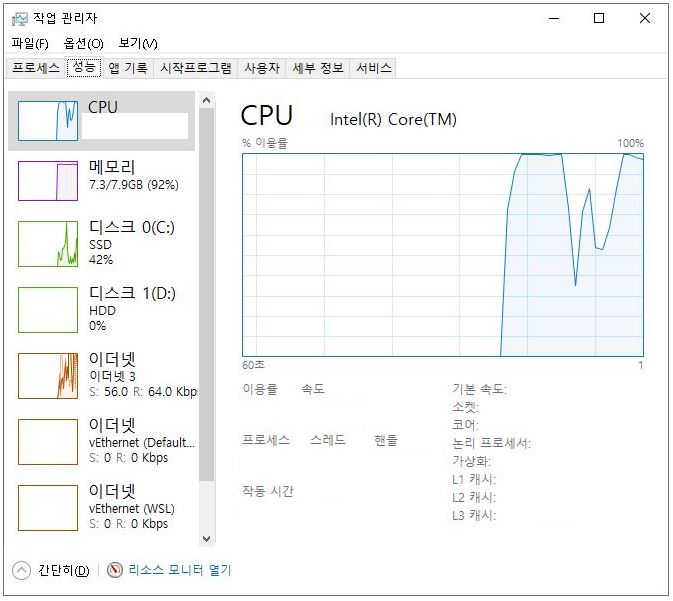The width and height of the screenshot is (673, 601).
Task: Click the Intel(R) Core(TM) processor name
Action: [393, 119]
